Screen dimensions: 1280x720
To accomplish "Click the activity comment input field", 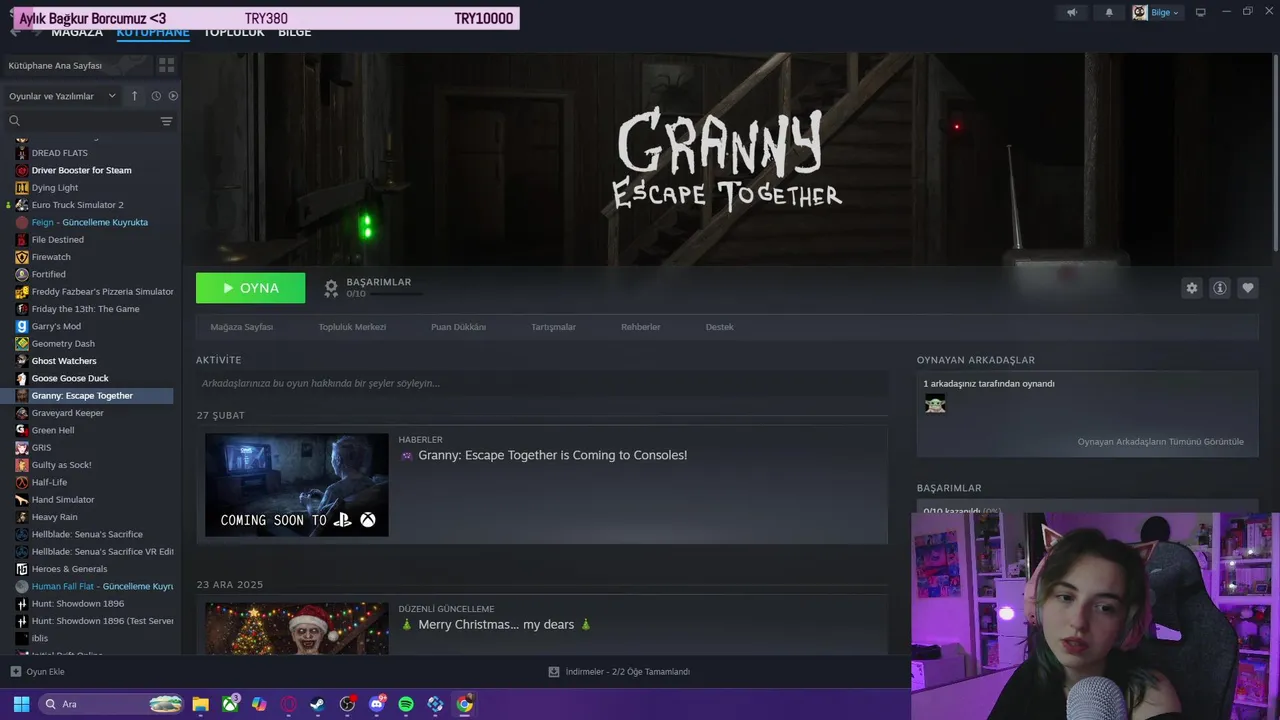I will point(541,383).
